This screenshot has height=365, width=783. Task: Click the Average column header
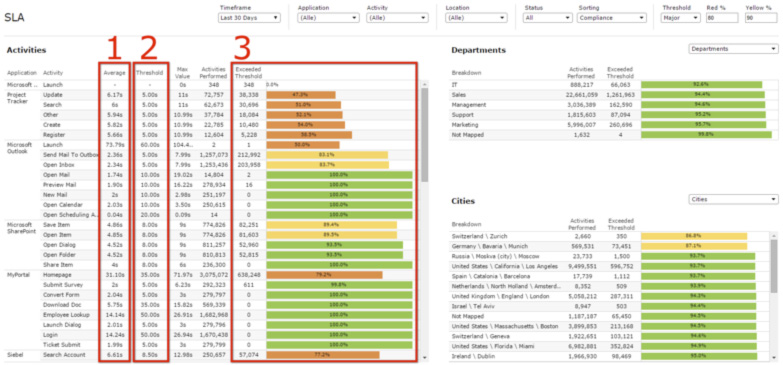pyautogui.click(x=114, y=73)
